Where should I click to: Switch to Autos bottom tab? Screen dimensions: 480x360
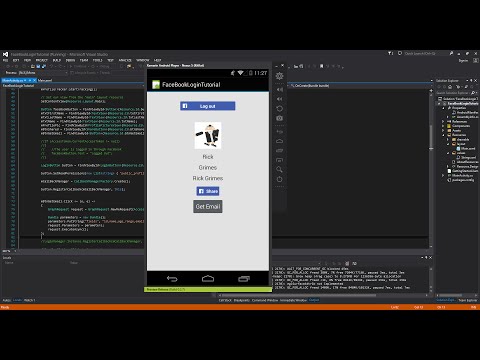pyautogui.click(x=6, y=300)
